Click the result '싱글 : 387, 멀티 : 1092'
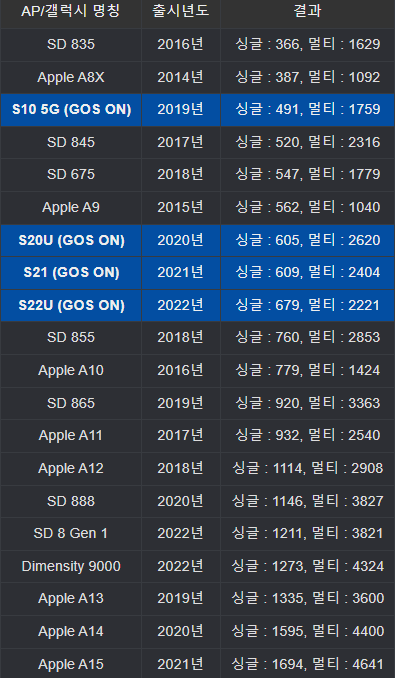Viewport: 395px width, 678px height. [308, 77]
